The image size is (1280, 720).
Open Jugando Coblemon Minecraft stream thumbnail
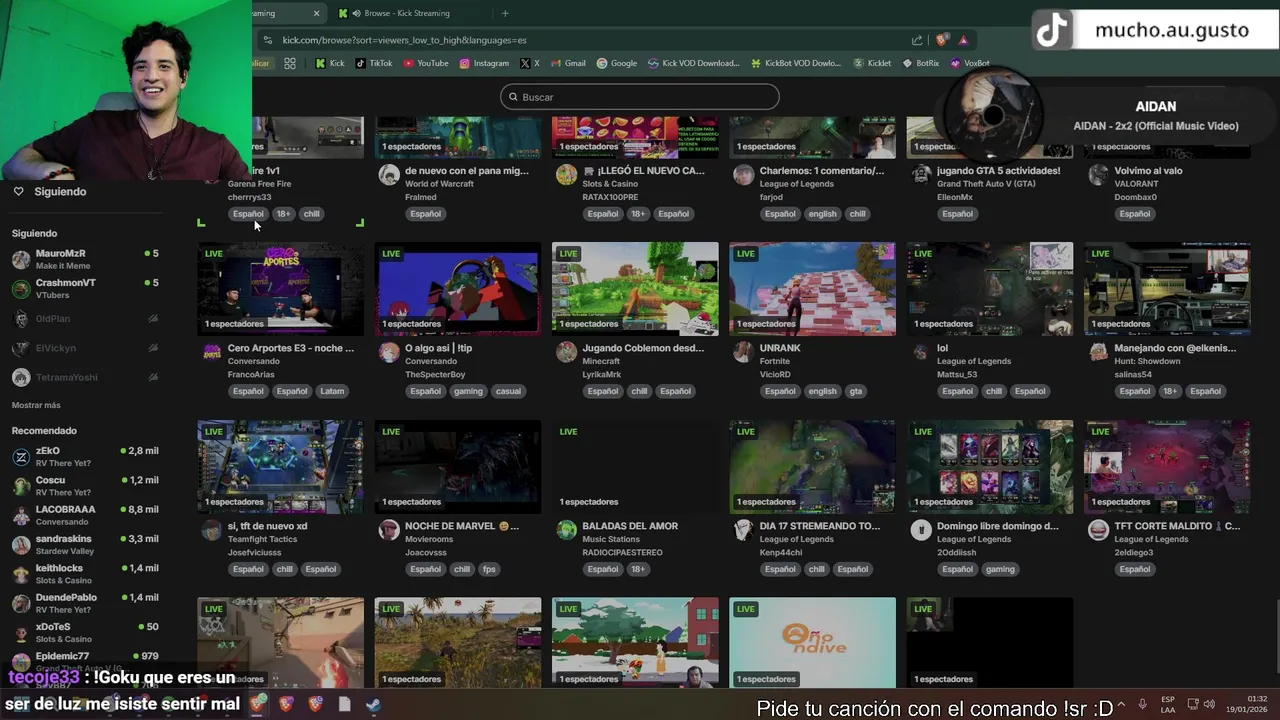coord(635,288)
